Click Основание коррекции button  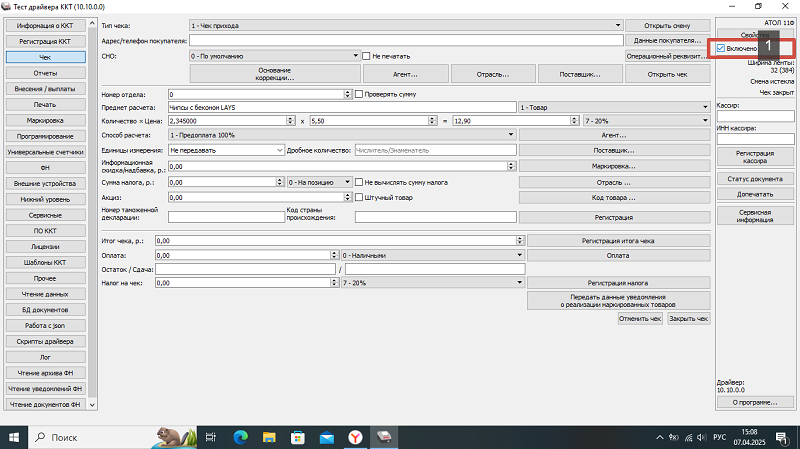tap(275, 74)
